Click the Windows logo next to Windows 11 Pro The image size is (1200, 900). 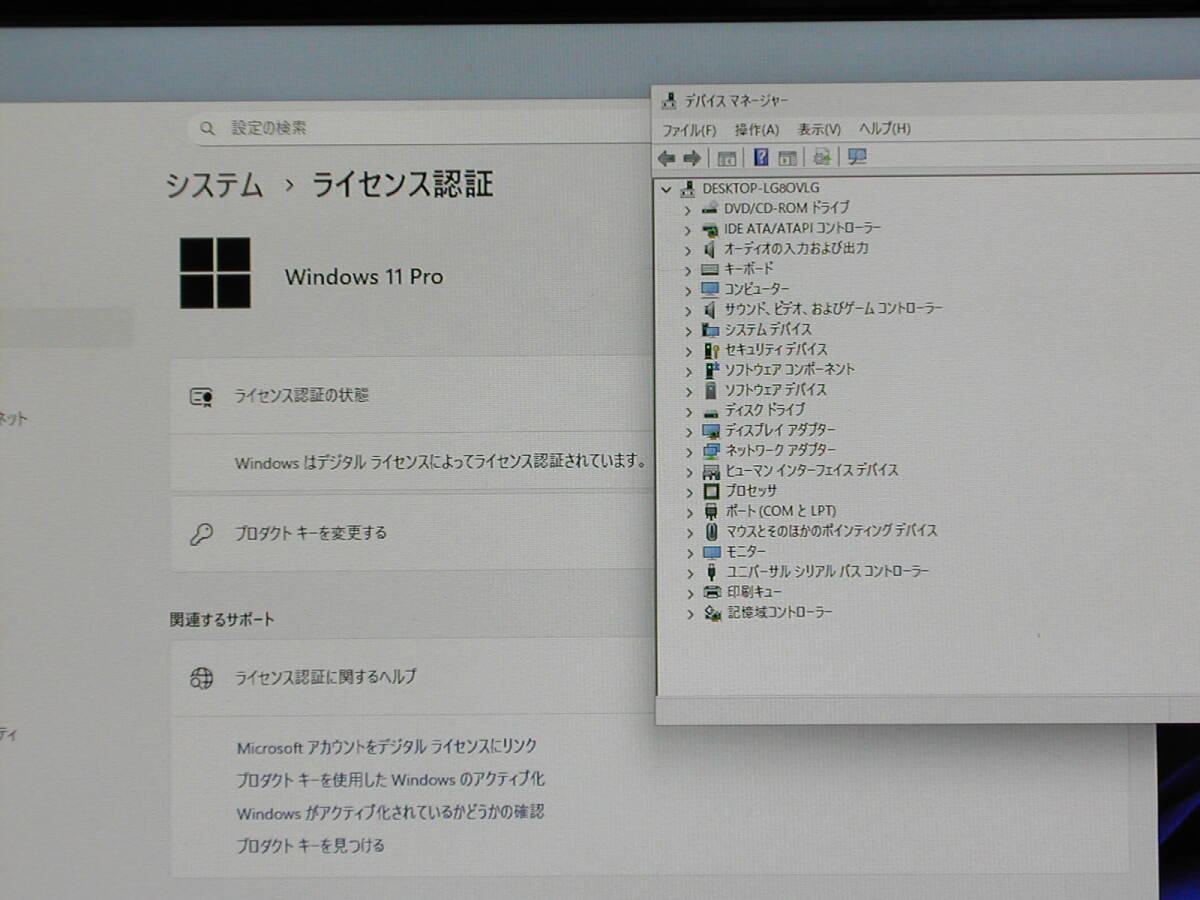point(215,272)
